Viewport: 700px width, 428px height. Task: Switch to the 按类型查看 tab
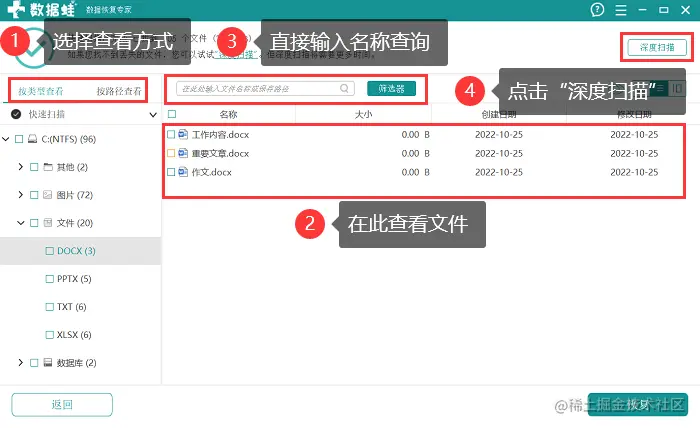[x=41, y=91]
